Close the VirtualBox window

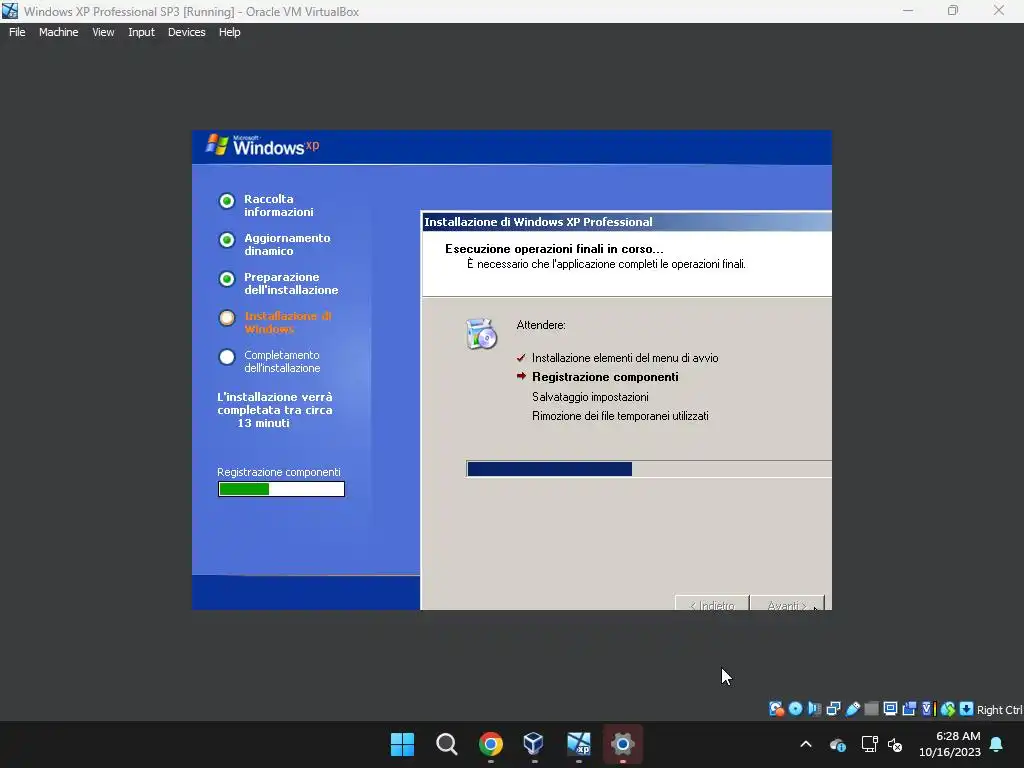point(999,11)
